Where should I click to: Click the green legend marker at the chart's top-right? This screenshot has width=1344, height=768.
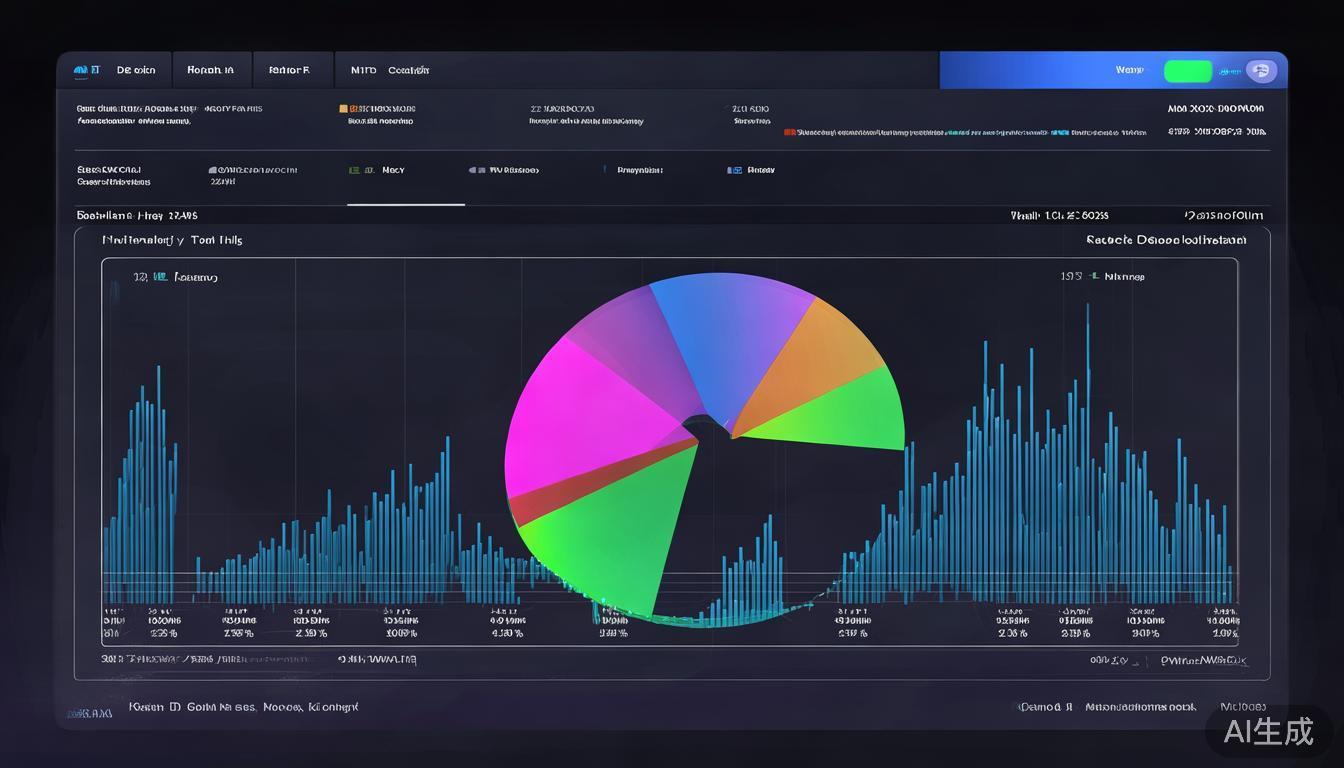click(1094, 276)
